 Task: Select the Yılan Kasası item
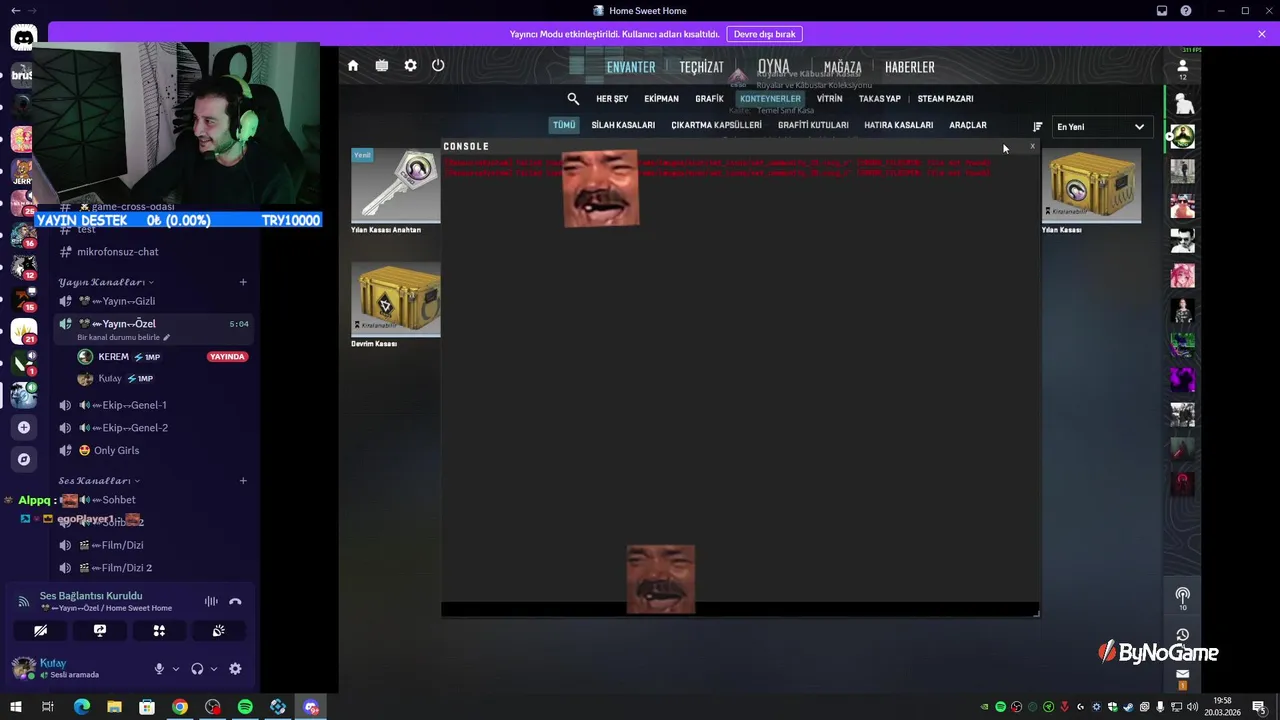tap(1091, 192)
